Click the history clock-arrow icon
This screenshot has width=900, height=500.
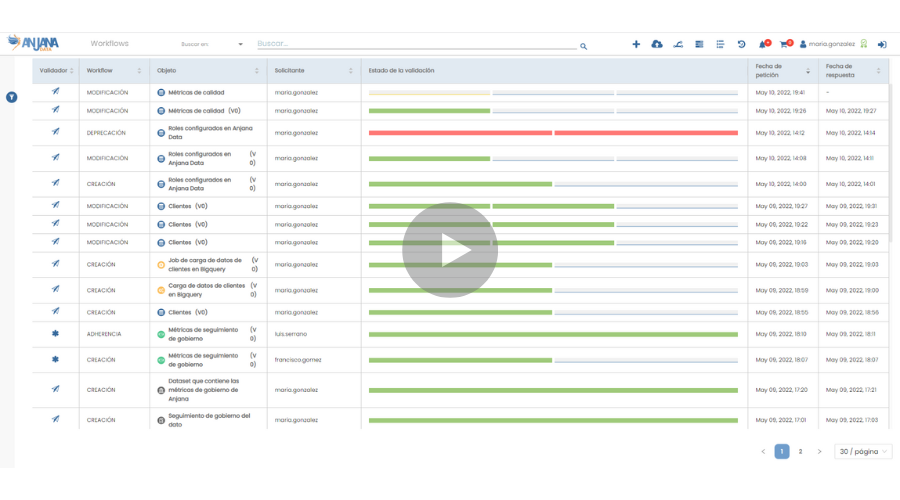pos(741,44)
